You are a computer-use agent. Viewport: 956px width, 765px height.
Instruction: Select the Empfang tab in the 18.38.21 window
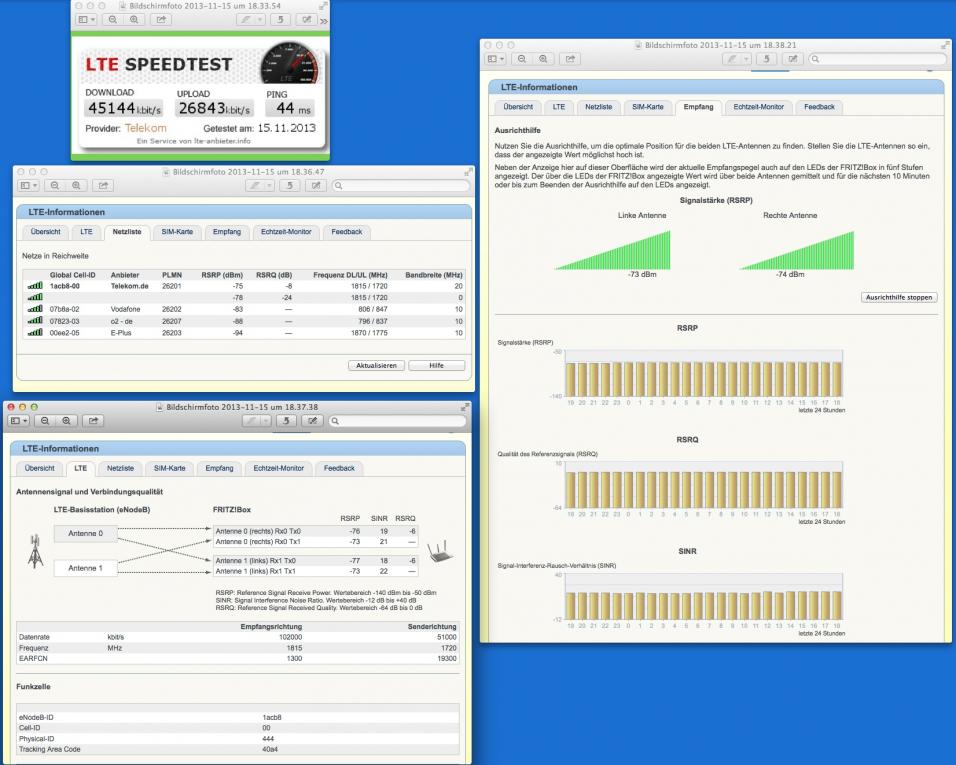(x=698, y=107)
